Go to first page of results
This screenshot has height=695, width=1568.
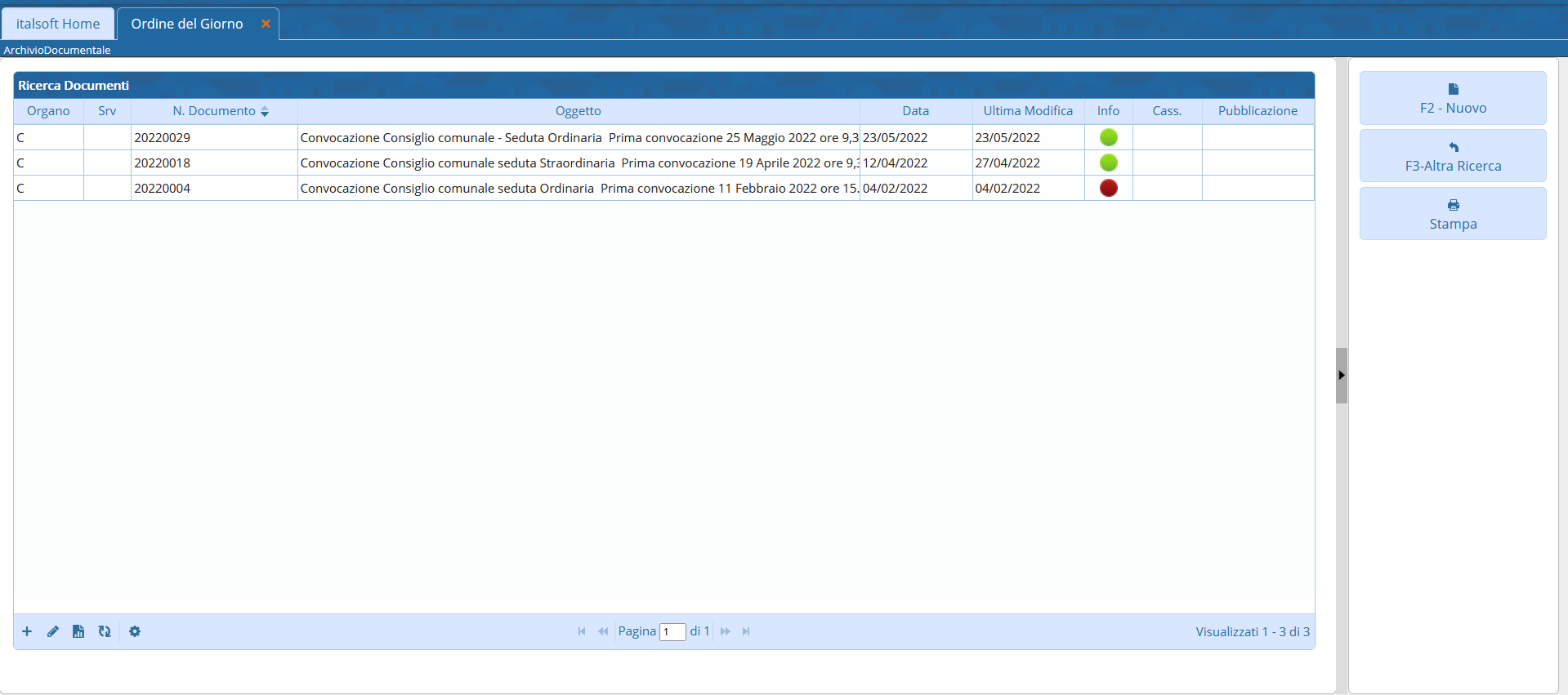[582, 631]
